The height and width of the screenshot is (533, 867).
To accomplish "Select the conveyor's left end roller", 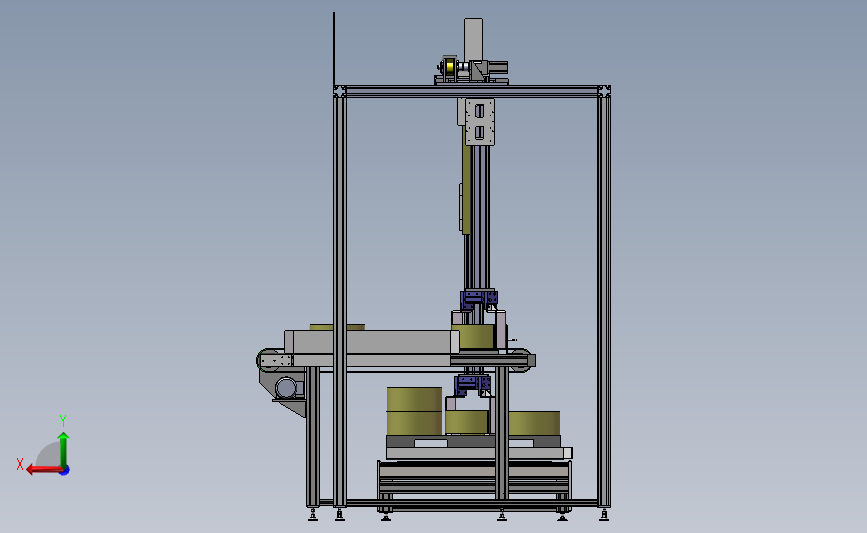I will (x=268, y=360).
